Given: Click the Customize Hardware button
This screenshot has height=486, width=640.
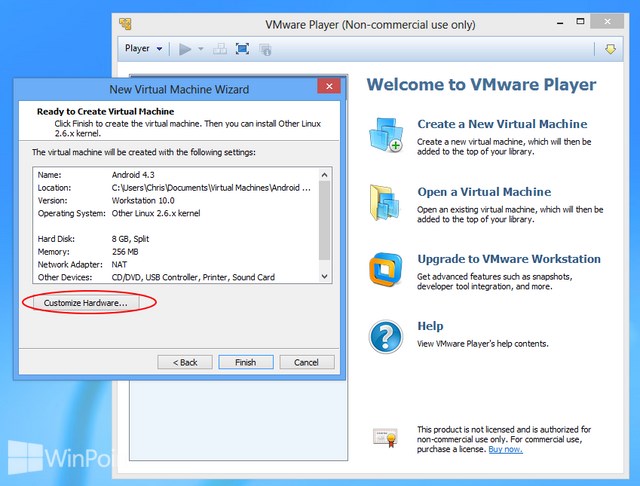Looking at the screenshot, I should point(86,303).
